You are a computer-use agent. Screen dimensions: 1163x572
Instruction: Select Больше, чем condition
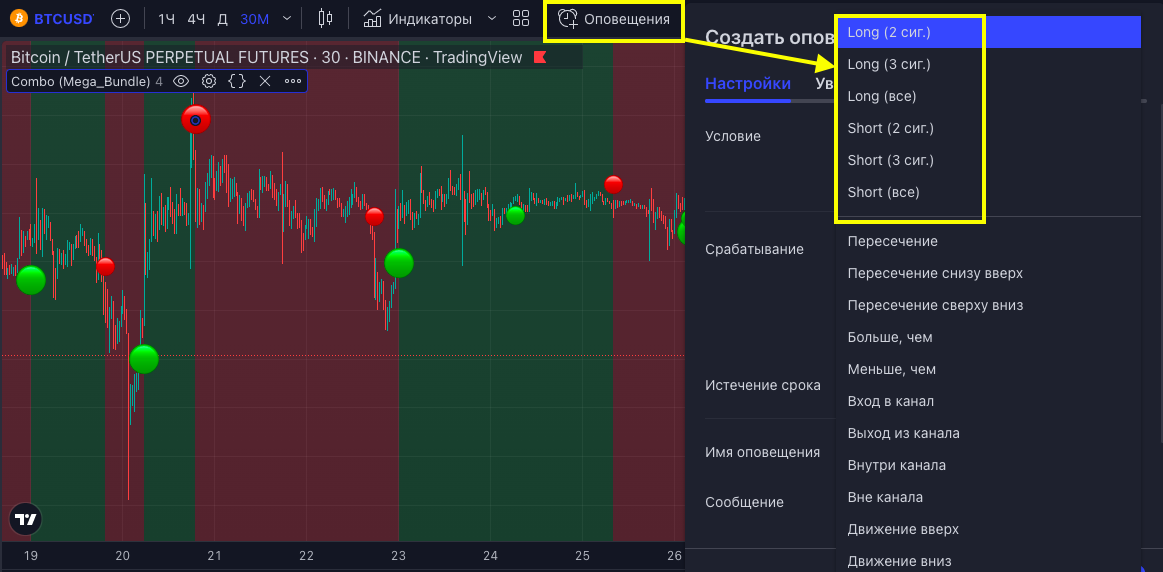pos(987,337)
